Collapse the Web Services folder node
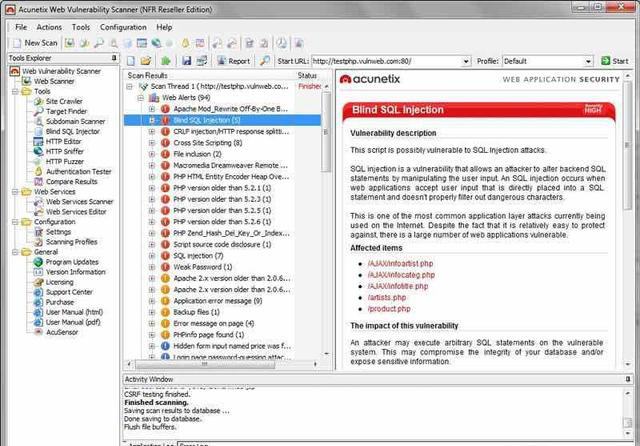 click(x=15, y=192)
